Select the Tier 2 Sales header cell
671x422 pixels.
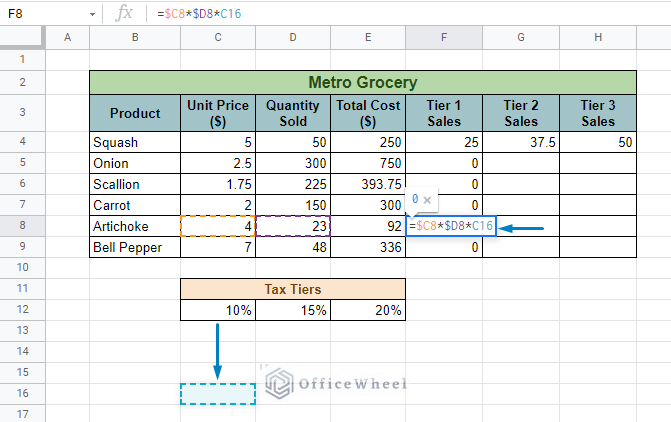521,113
